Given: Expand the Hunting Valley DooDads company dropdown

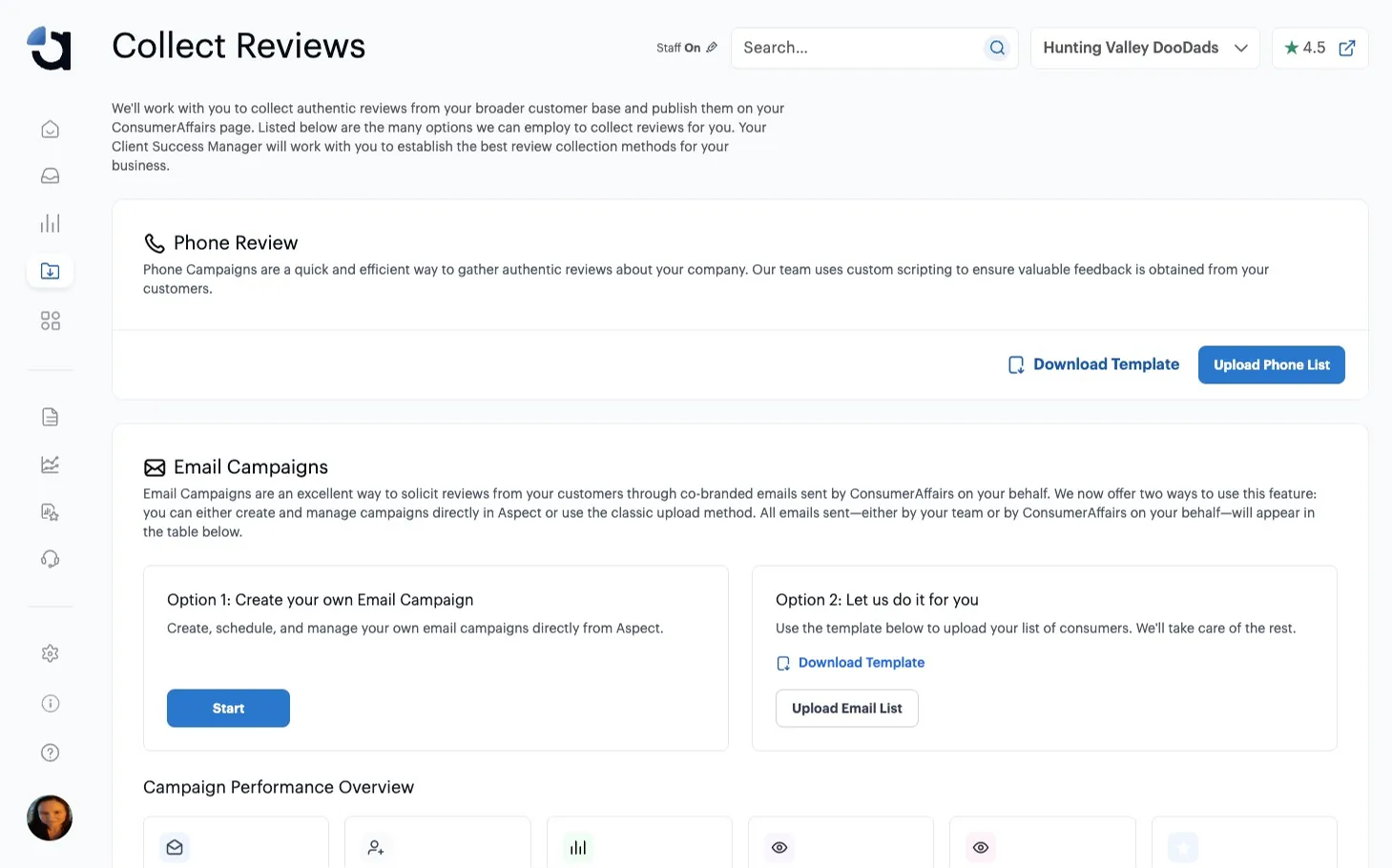Looking at the screenshot, I should [x=1145, y=48].
